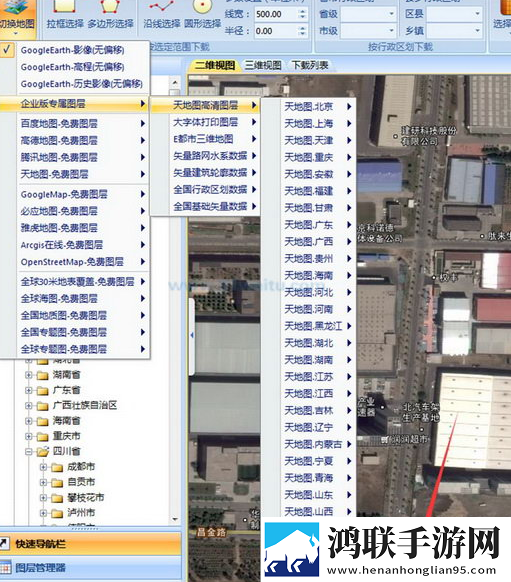Toggle GoogleEarth-影像(无偏移) checked layer
511x582 pixels.
[x=74, y=50]
